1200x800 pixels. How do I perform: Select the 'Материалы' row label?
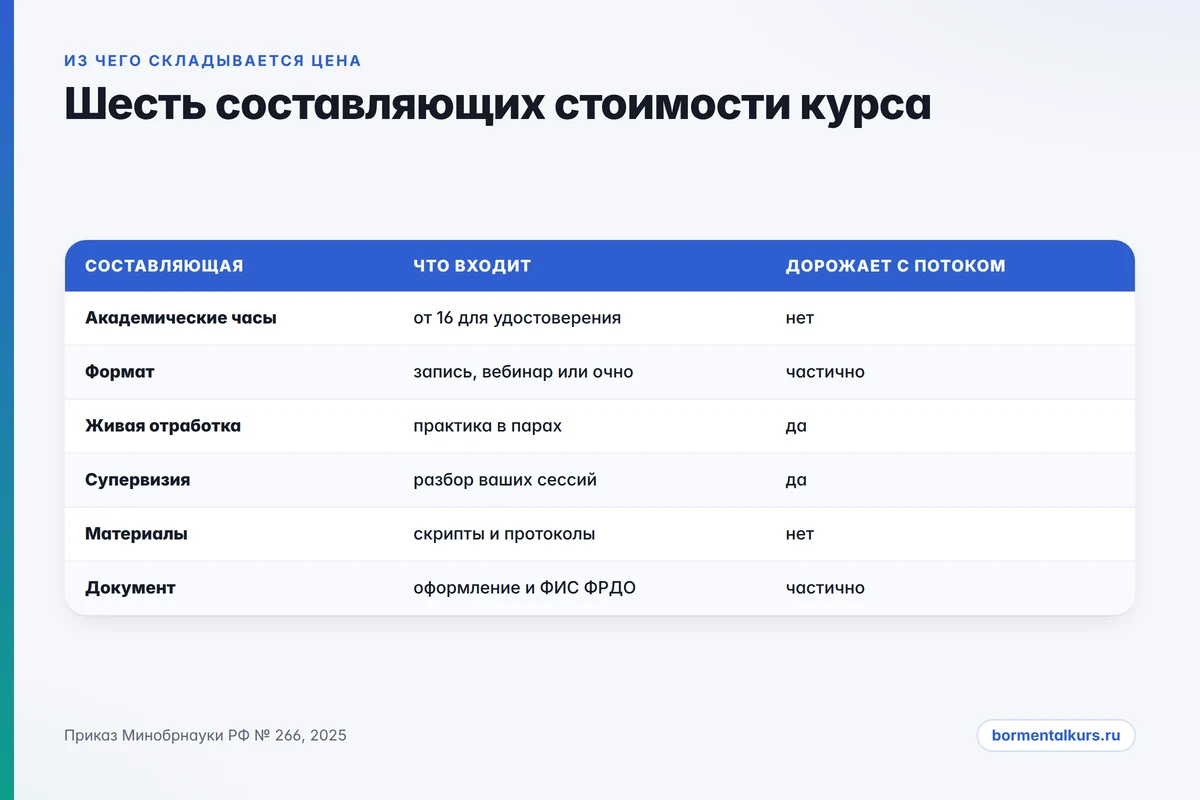136,534
